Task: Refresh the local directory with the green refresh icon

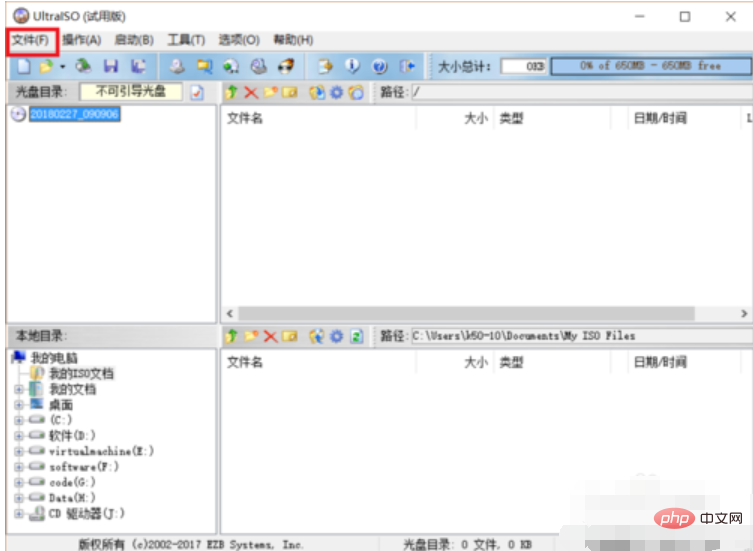Action: point(356,336)
